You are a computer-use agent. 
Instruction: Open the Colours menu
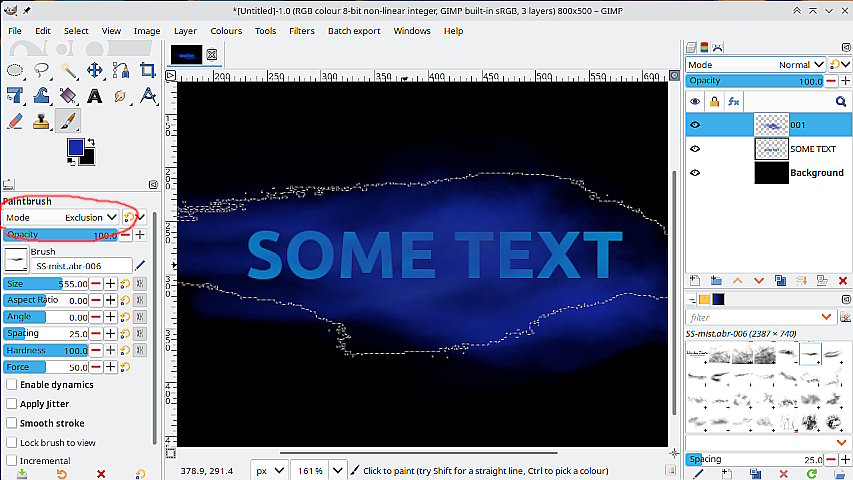point(226,31)
